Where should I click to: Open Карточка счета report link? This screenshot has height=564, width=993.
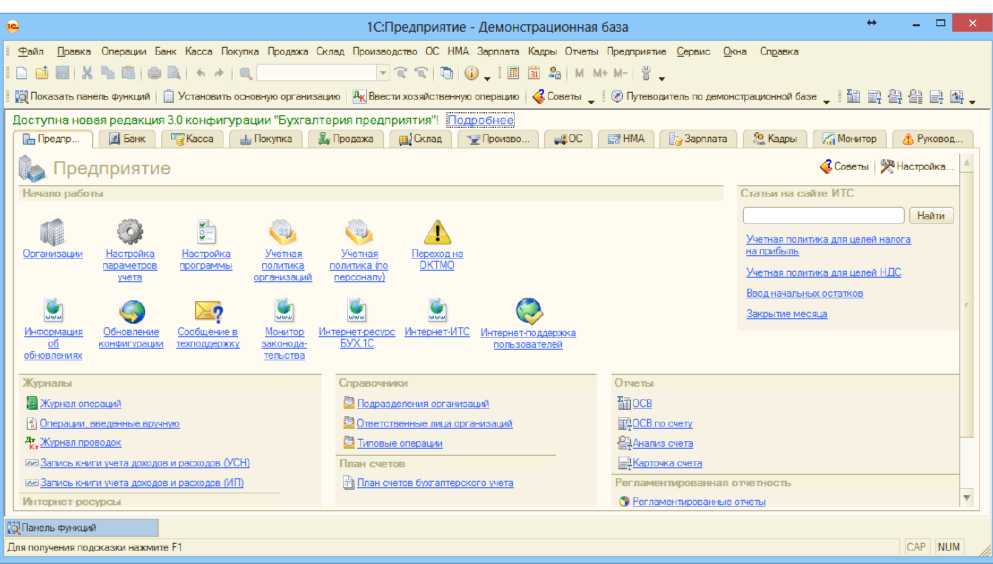[x=667, y=463]
